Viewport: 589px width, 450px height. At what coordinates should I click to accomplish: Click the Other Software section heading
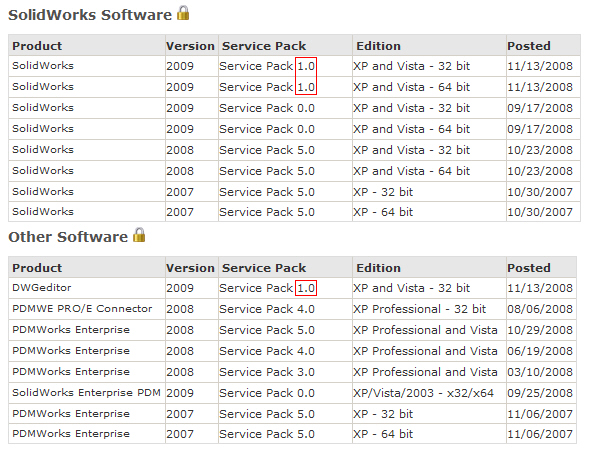coord(68,237)
